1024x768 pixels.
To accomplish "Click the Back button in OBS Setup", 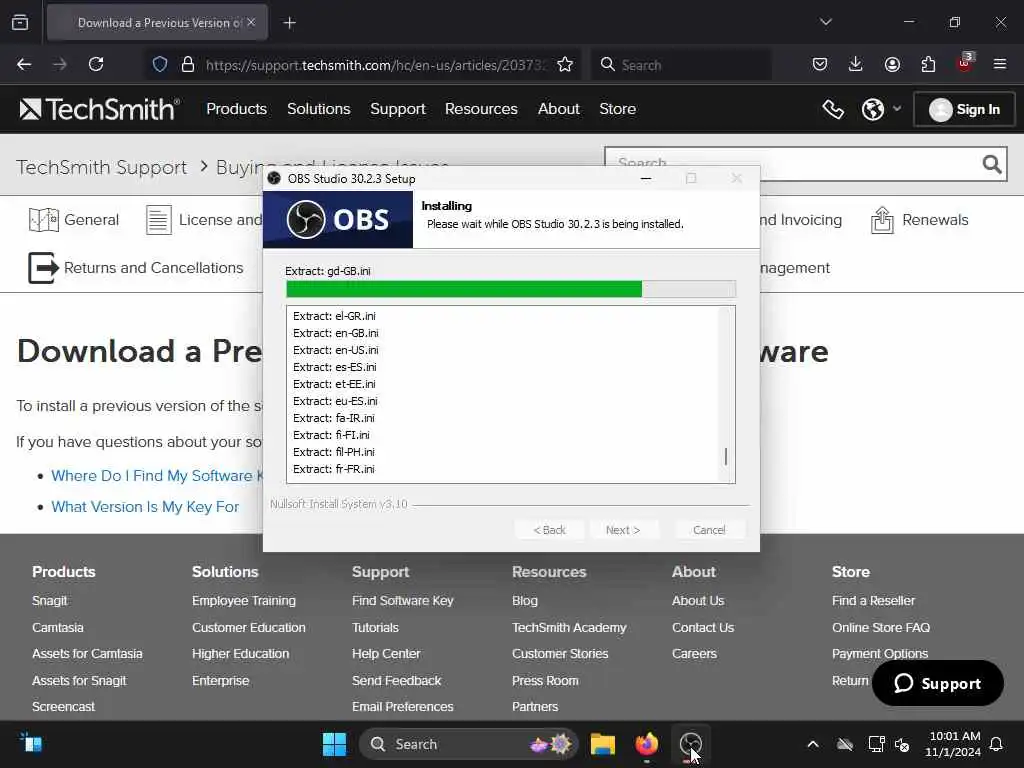I will (549, 530).
